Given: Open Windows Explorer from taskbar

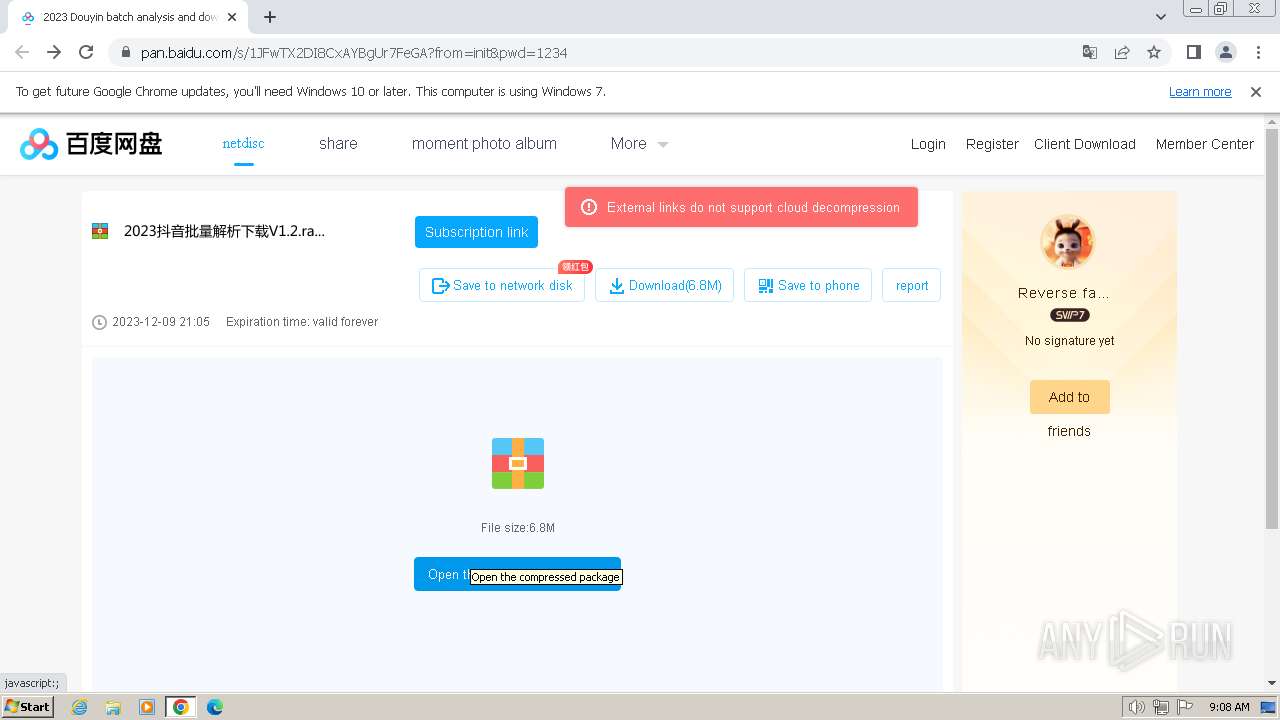Looking at the screenshot, I should pos(113,707).
